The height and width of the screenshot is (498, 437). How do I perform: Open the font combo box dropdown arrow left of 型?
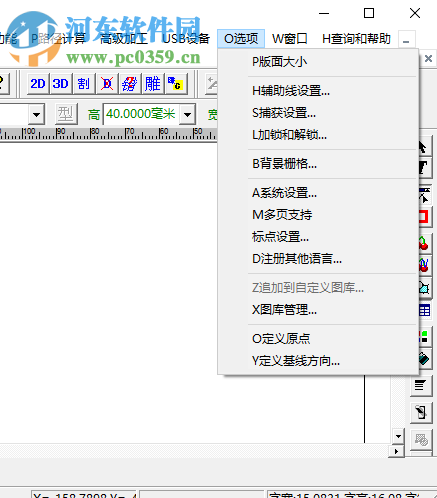coord(37,114)
